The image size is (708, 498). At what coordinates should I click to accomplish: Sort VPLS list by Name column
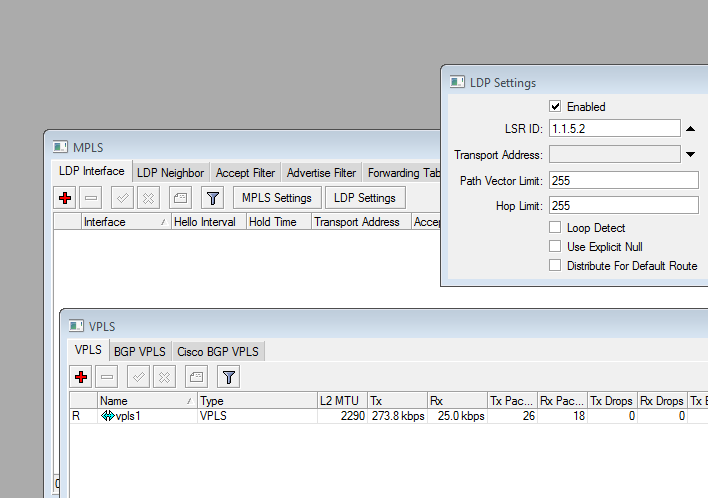(147, 400)
